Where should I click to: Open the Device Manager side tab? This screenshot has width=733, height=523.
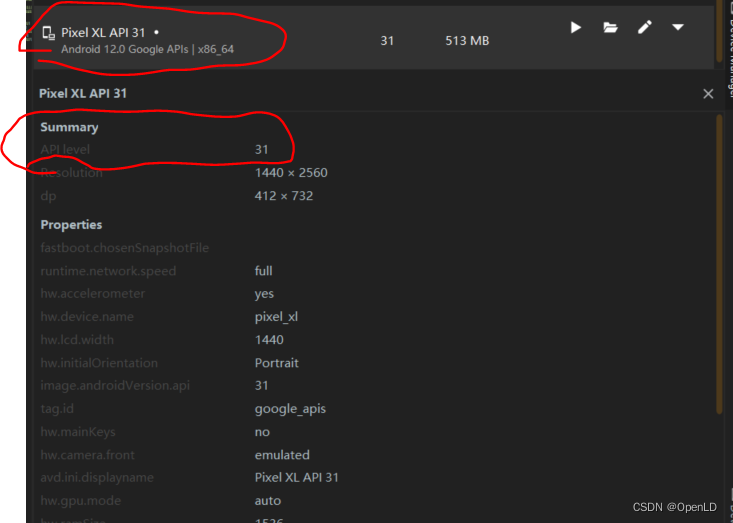pyautogui.click(x=730, y=51)
